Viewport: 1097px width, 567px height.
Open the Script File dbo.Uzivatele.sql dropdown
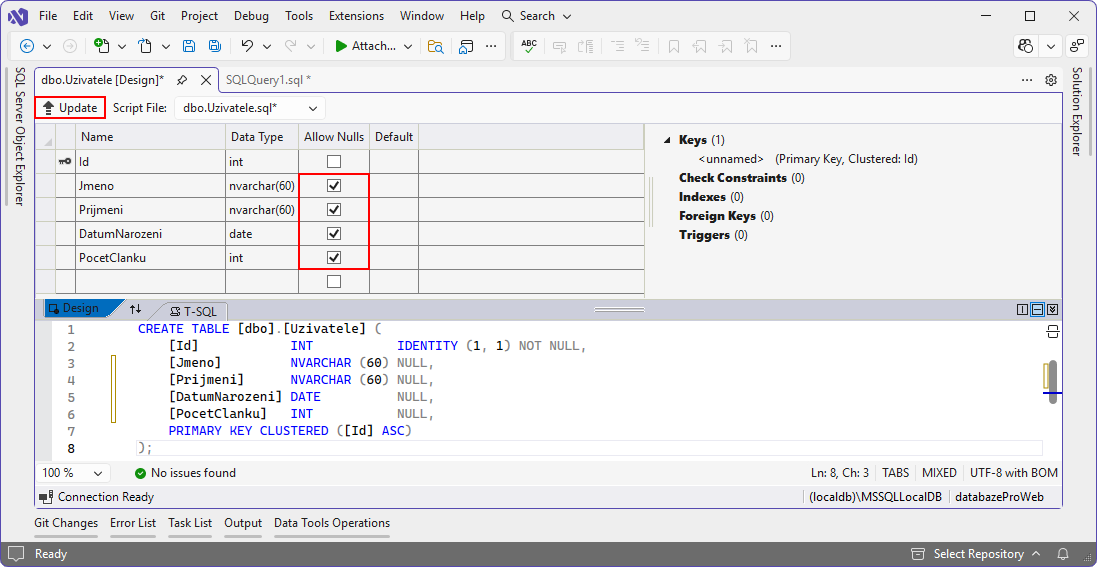coord(250,108)
